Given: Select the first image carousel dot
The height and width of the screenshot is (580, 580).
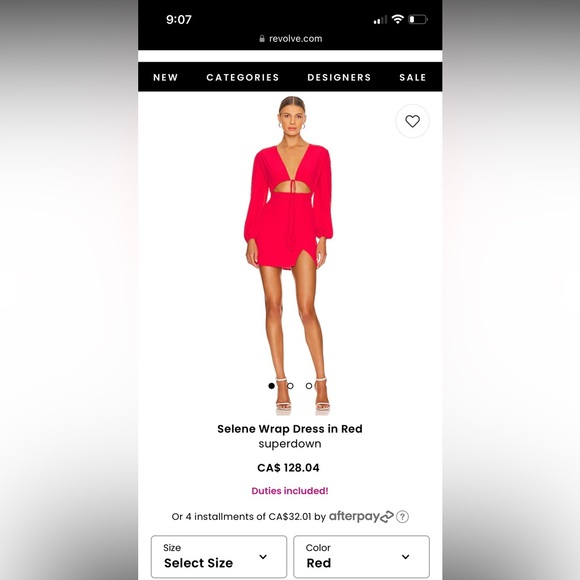Looking at the screenshot, I should 272,386.
